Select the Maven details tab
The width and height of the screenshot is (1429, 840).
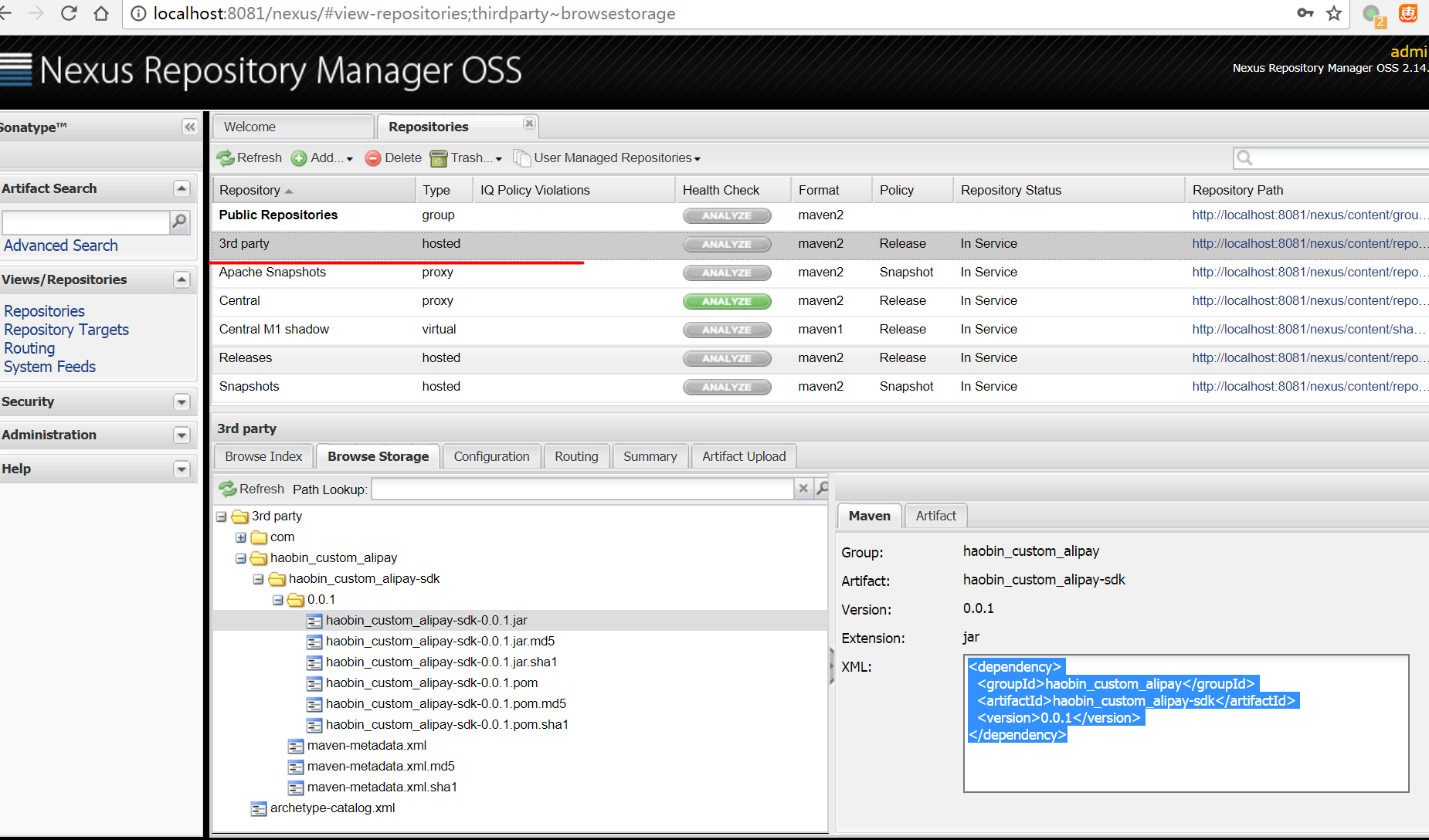(870, 516)
